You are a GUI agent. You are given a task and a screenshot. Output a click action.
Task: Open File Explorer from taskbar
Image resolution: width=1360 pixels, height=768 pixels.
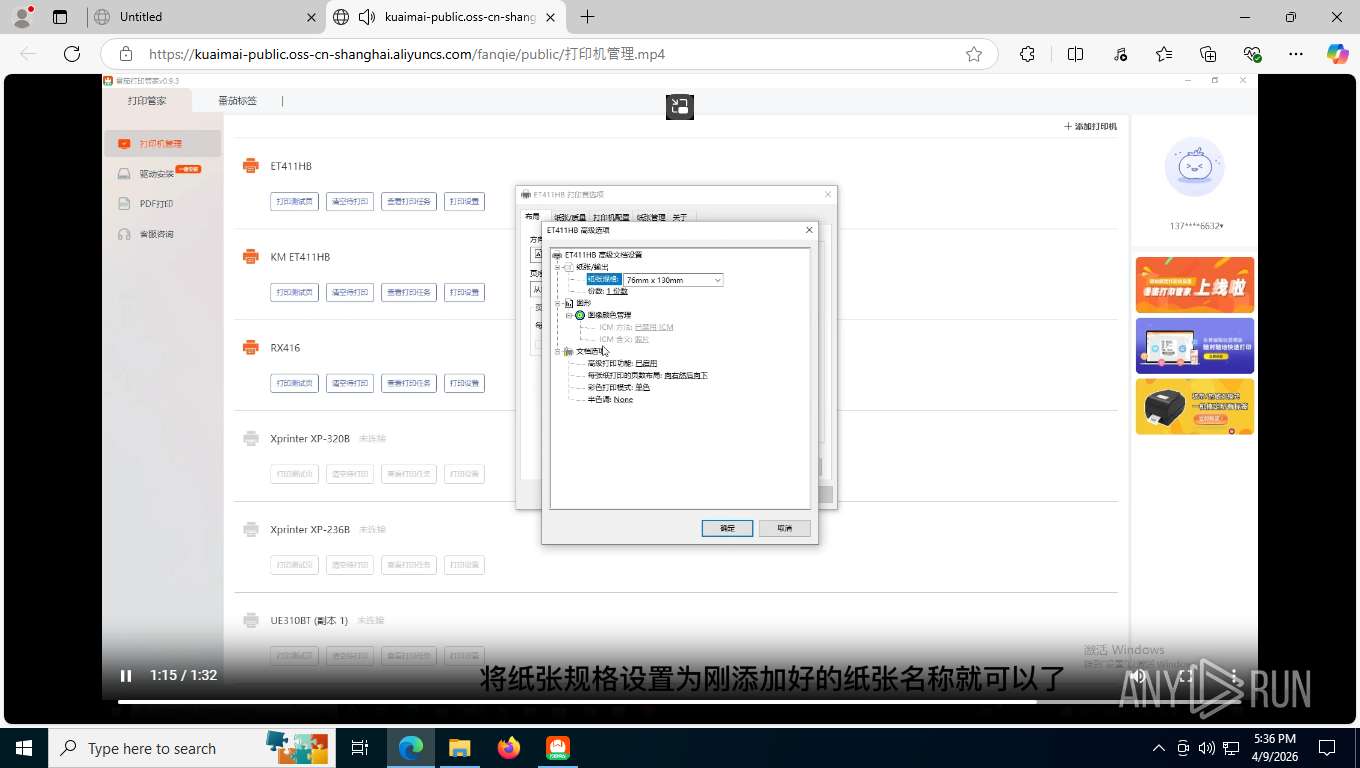pos(459,748)
